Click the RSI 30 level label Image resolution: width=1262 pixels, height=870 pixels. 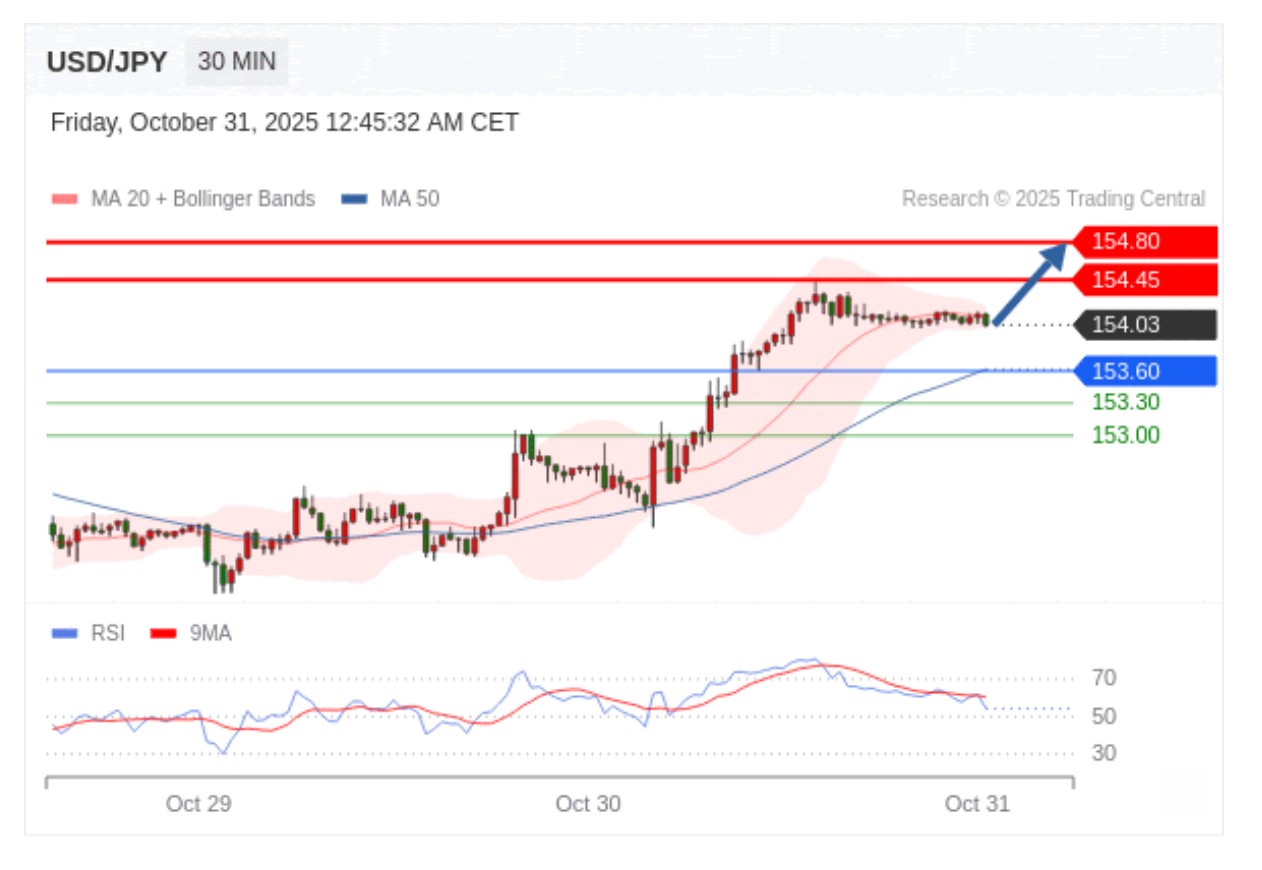click(1104, 754)
